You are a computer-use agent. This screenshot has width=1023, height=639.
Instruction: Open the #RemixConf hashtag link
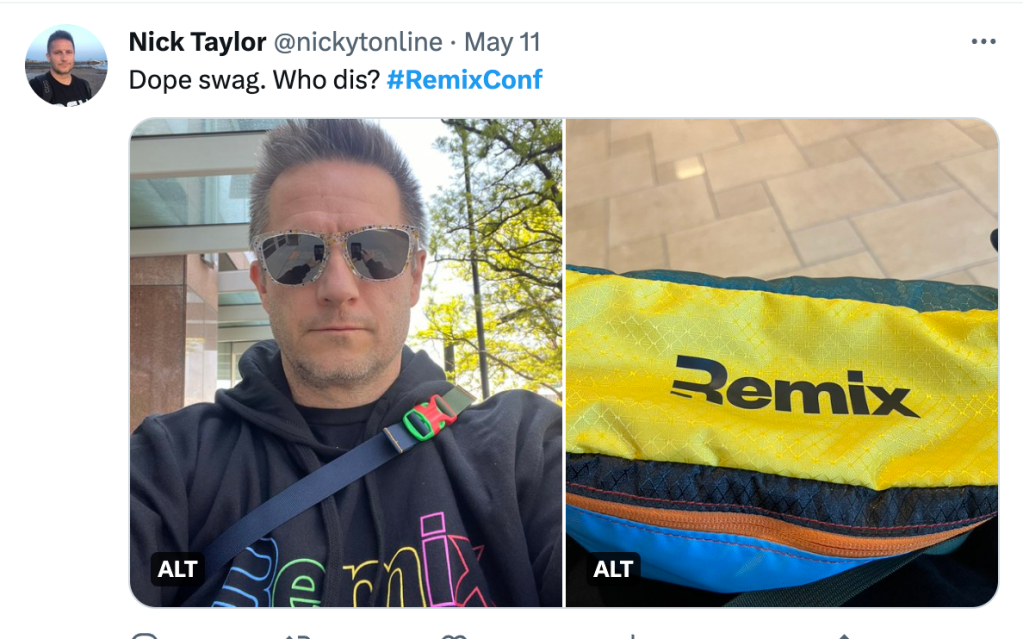465,80
